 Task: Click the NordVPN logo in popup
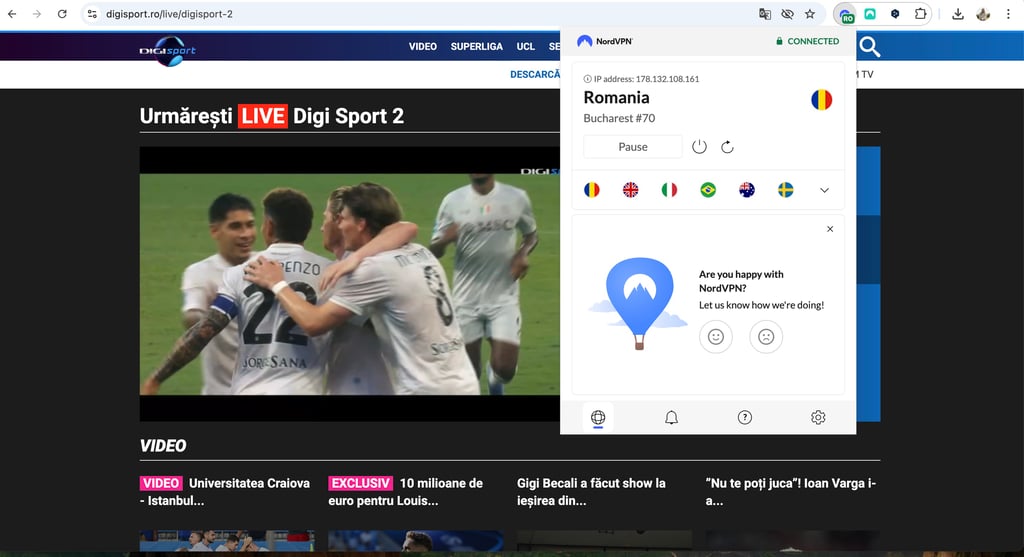click(x=605, y=41)
